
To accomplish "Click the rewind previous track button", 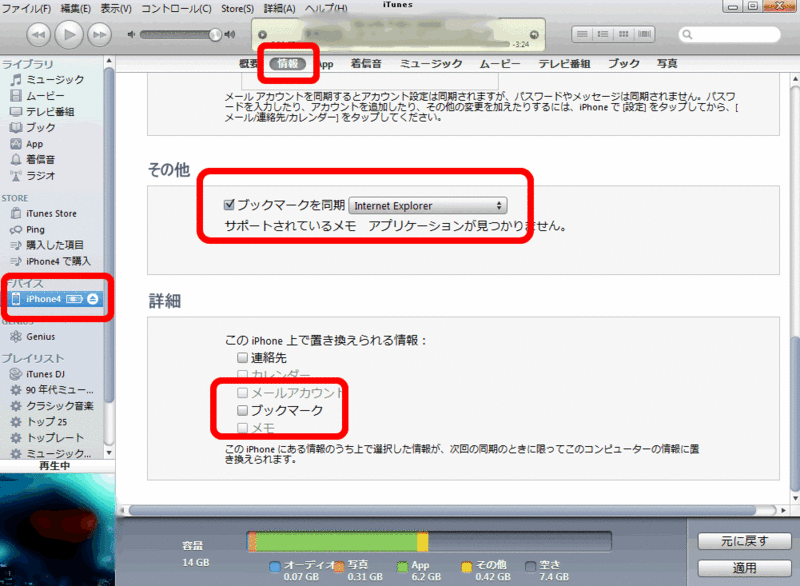I will click(x=39, y=35).
